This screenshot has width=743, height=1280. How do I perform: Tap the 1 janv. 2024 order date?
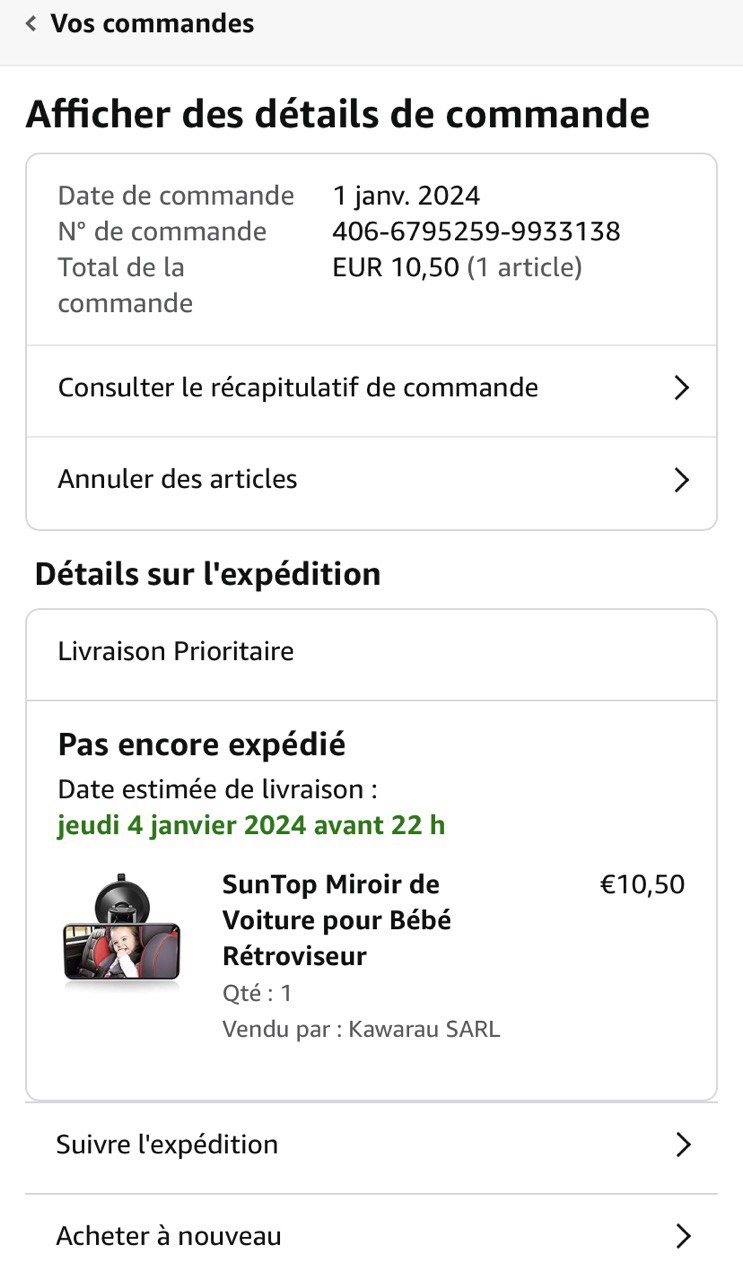406,196
